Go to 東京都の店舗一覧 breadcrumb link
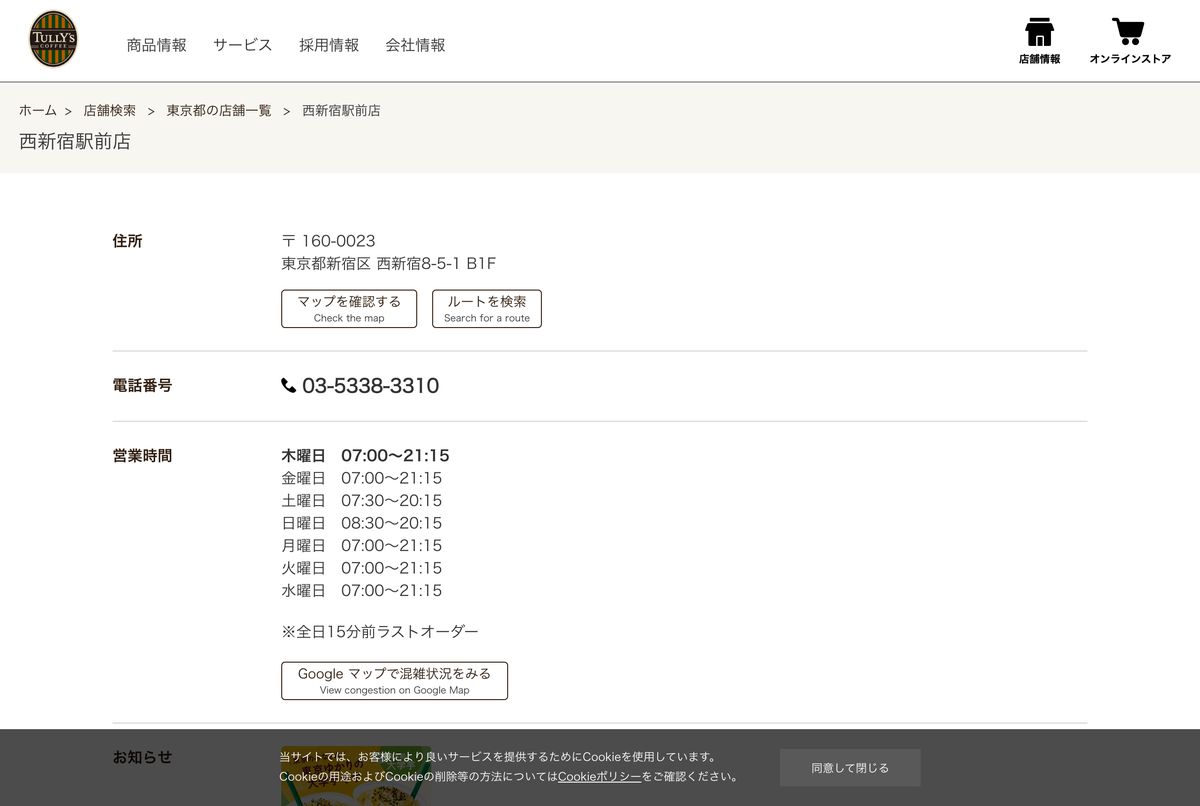The width and height of the screenshot is (1200, 806). tap(219, 111)
